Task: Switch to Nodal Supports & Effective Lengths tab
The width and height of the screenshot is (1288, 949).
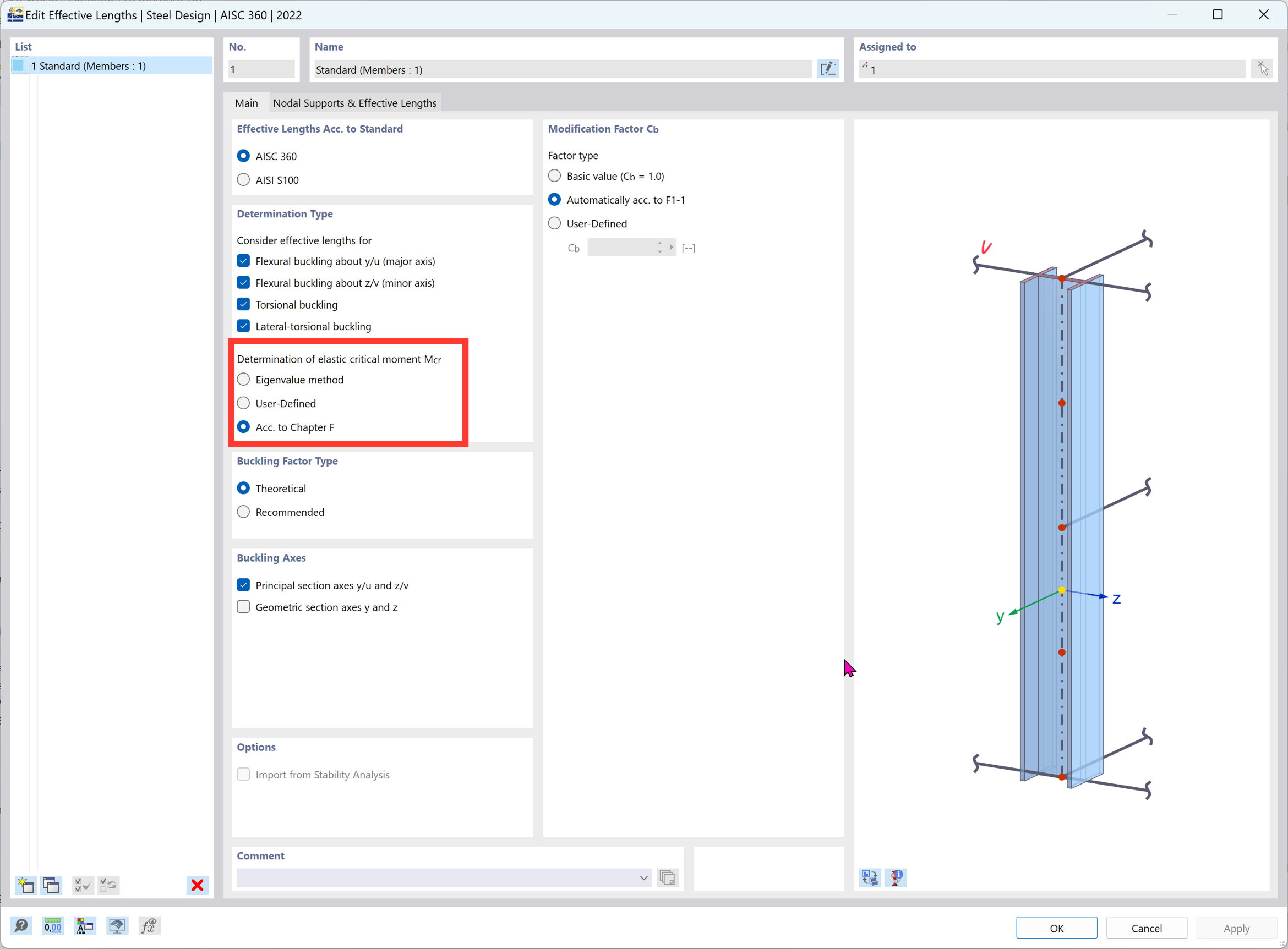Action: tap(354, 102)
